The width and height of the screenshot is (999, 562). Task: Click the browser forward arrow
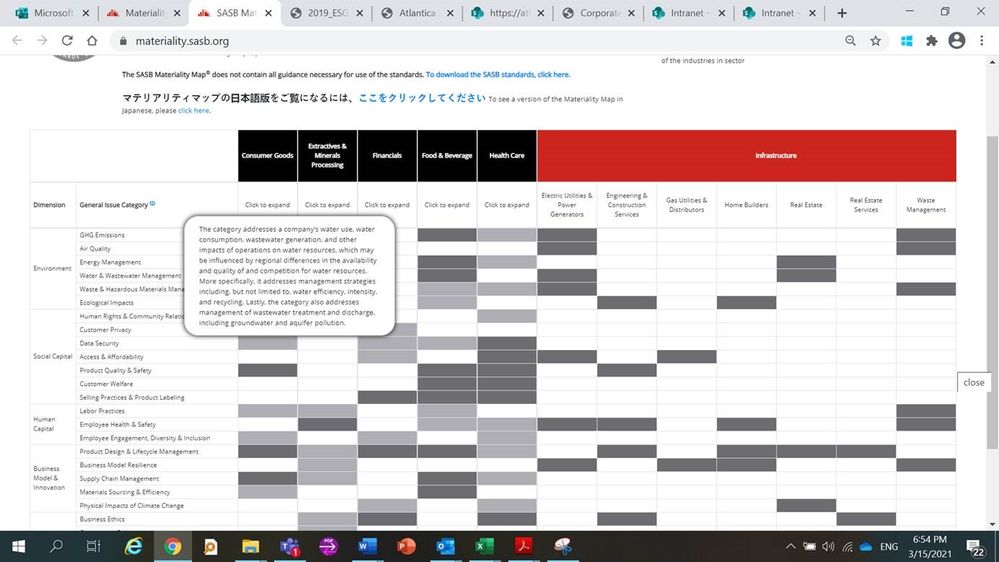pyautogui.click(x=42, y=40)
